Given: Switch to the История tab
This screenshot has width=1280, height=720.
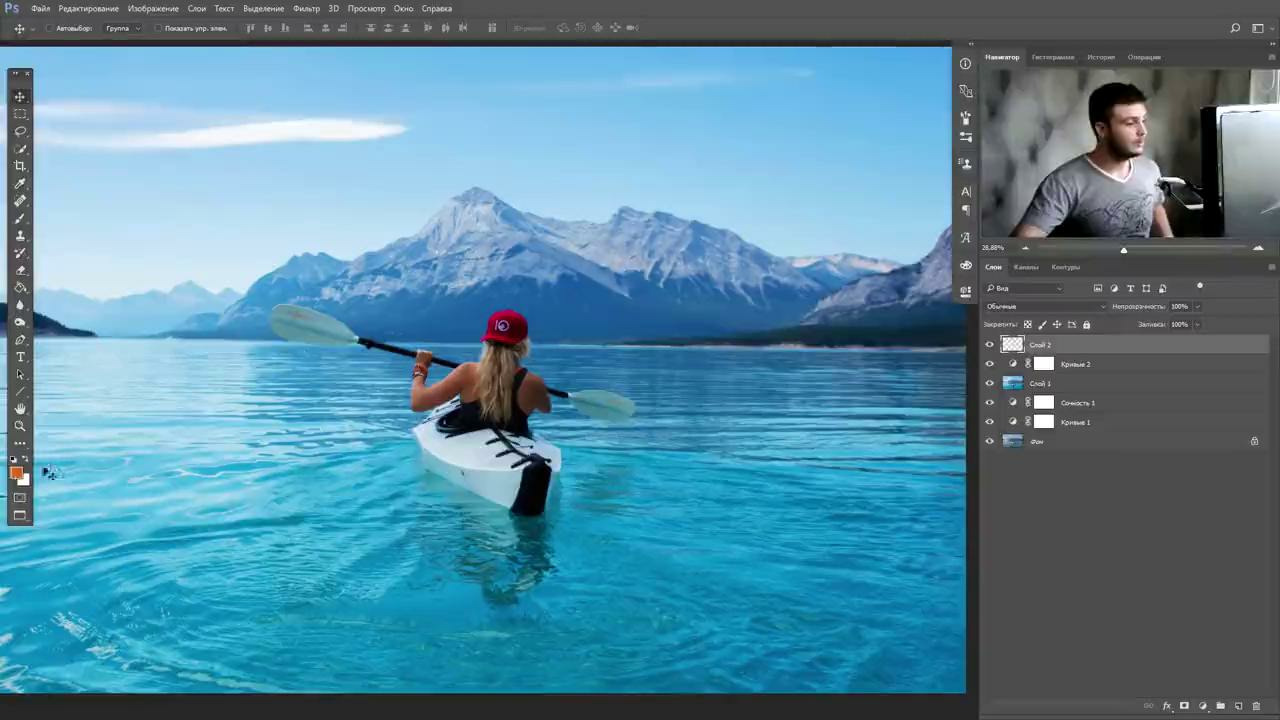Looking at the screenshot, I should [x=1101, y=57].
